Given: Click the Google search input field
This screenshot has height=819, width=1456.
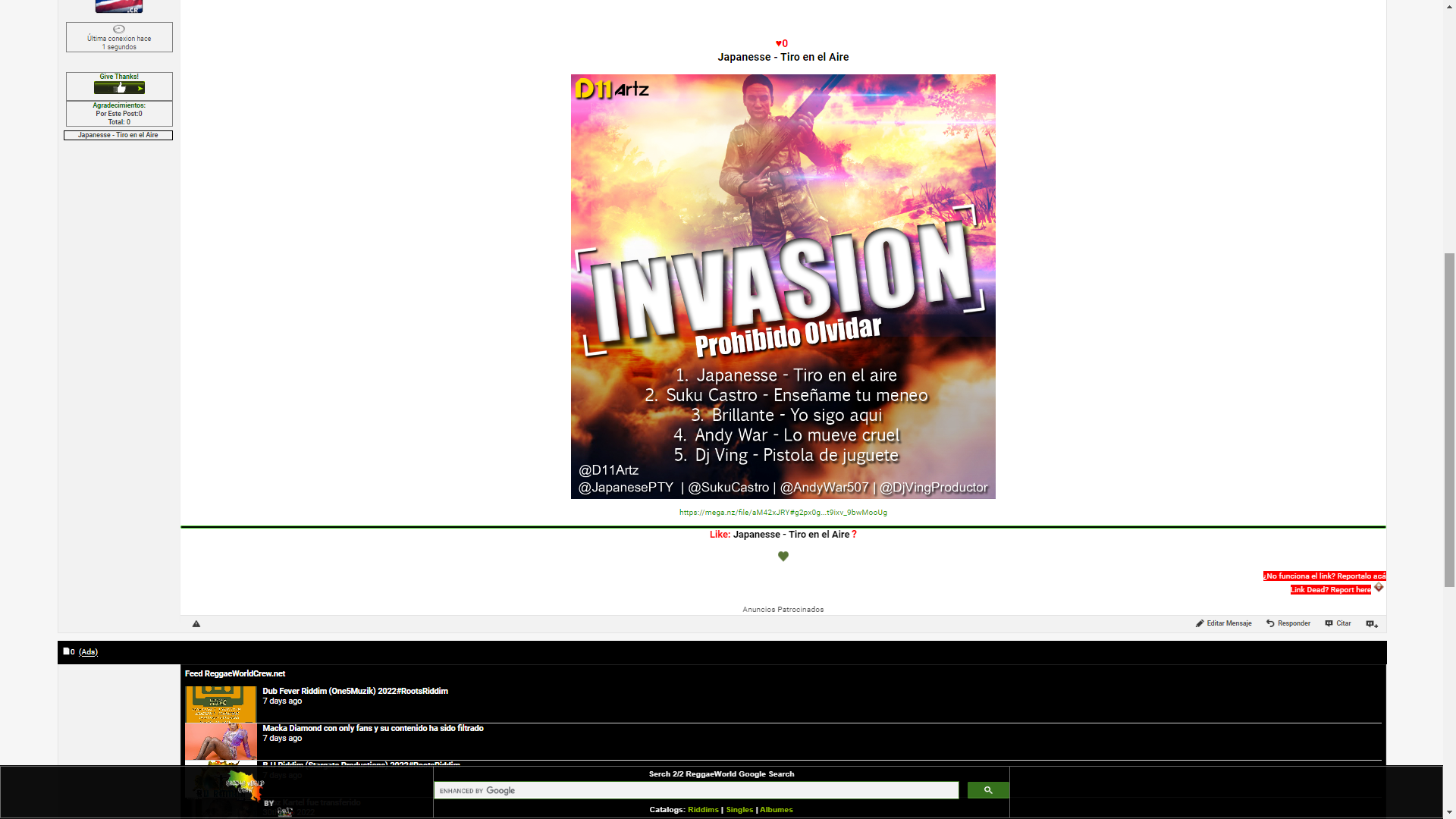Looking at the screenshot, I should [696, 790].
